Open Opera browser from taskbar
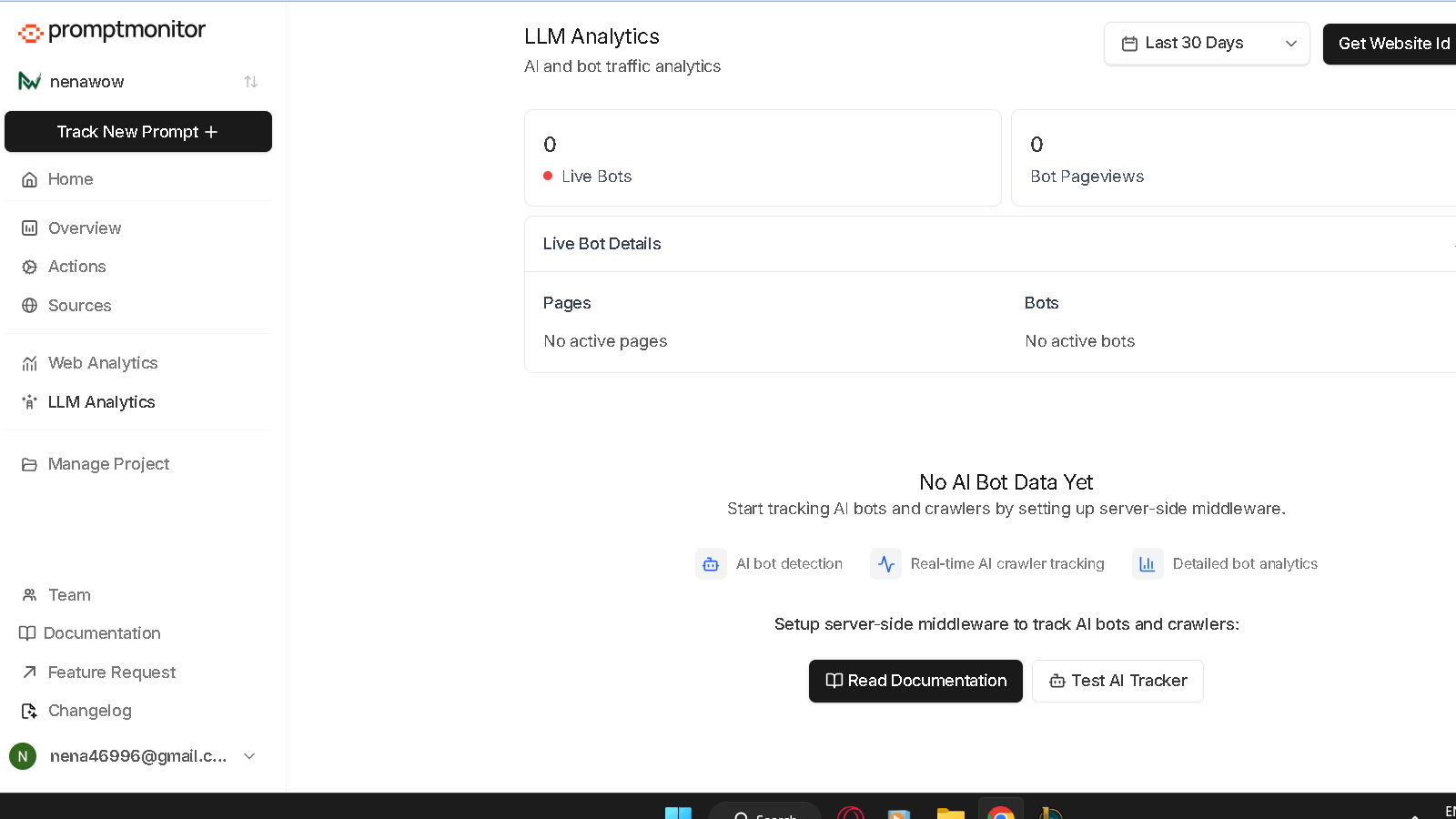 (851, 813)
